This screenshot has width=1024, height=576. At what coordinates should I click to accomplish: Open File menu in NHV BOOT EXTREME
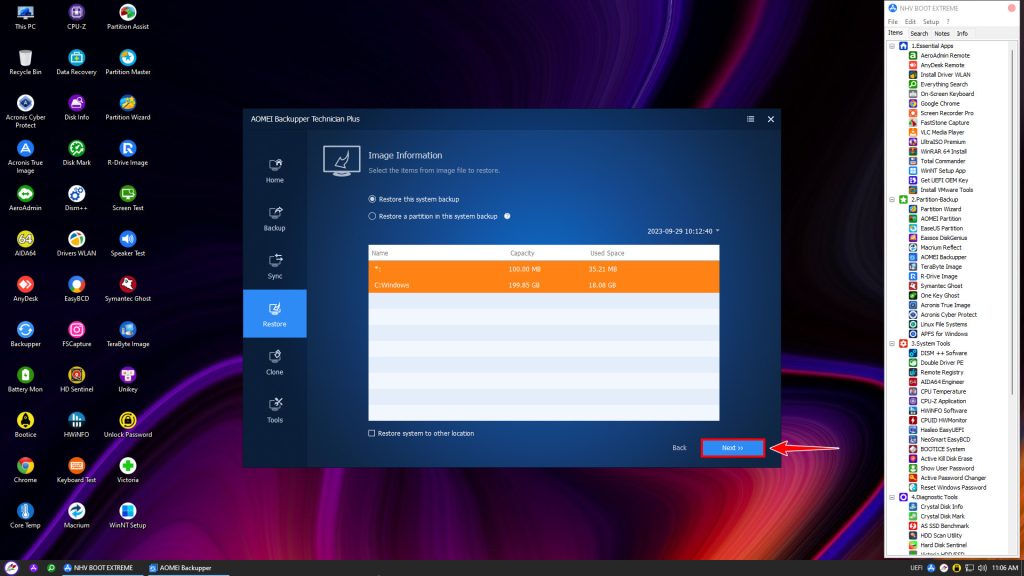click(893, 22)
